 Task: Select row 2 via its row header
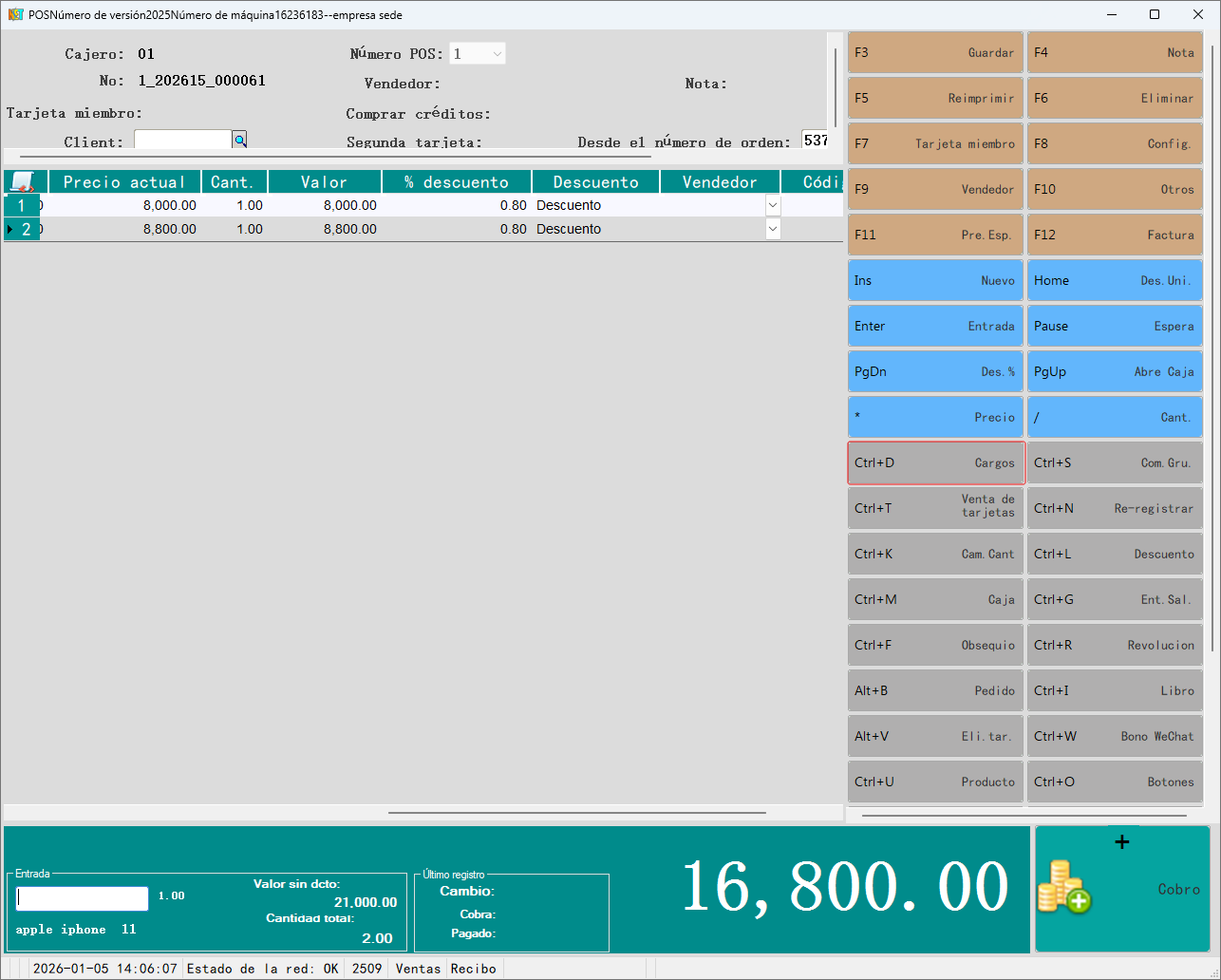[x=22, y=229]
